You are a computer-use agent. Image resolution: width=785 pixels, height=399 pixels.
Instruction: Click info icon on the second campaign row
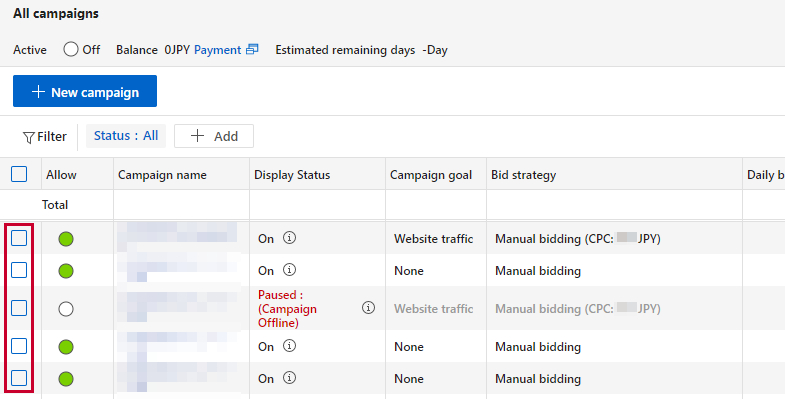[x=289, y=270]
